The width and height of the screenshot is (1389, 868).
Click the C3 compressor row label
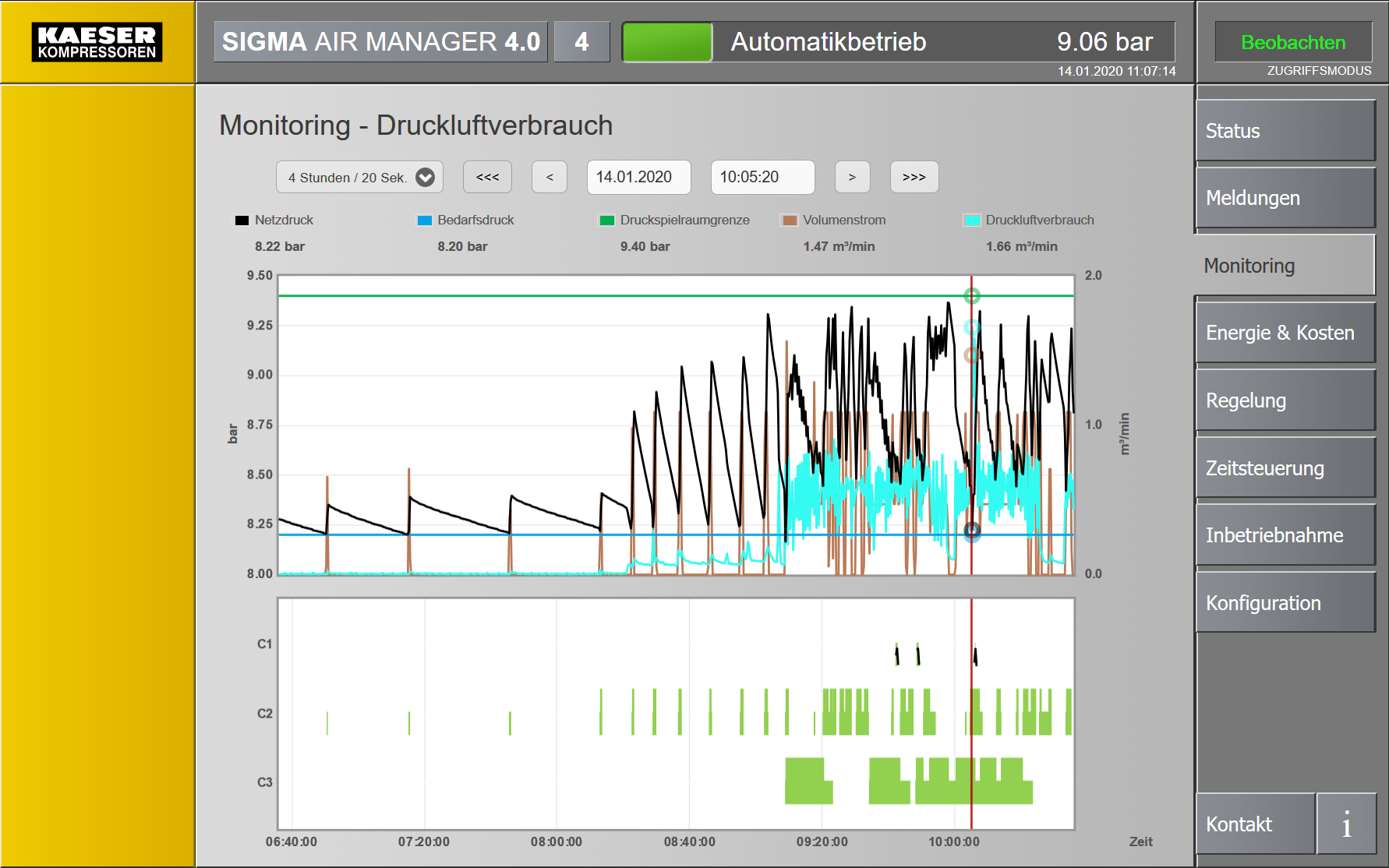pos(265,782)
